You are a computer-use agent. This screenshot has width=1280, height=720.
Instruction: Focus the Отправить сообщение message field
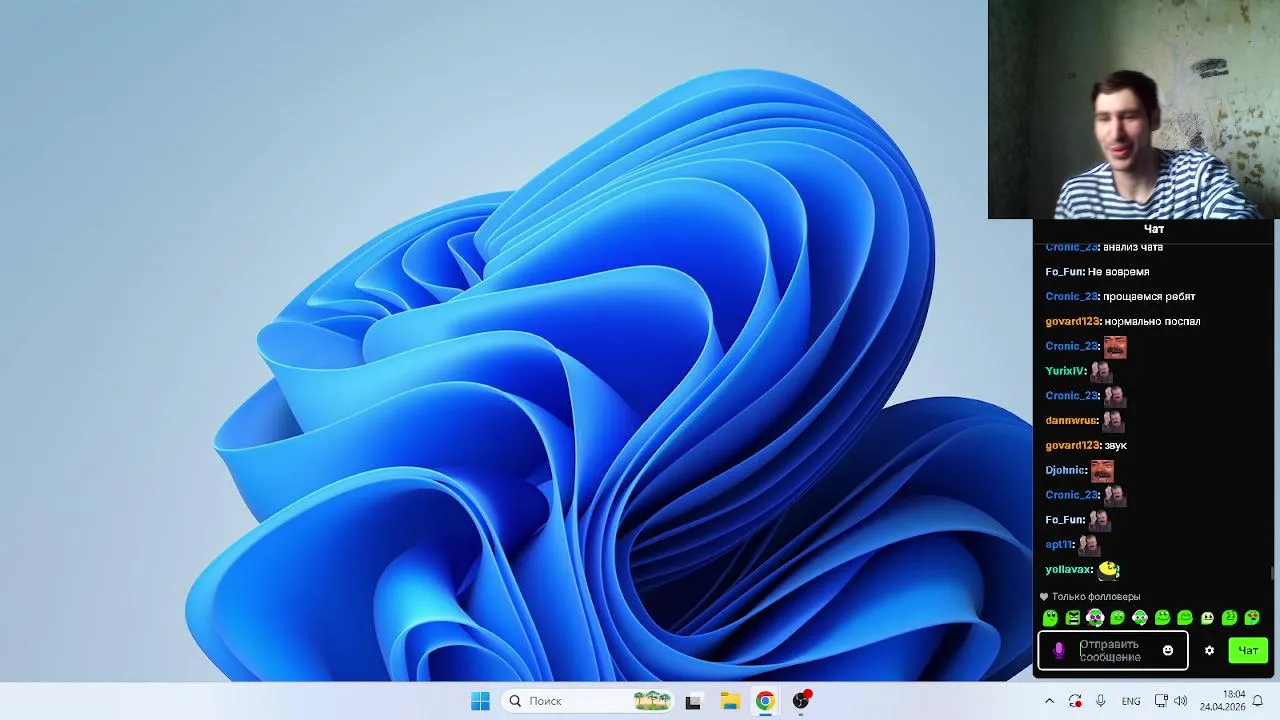(1112, 651)
